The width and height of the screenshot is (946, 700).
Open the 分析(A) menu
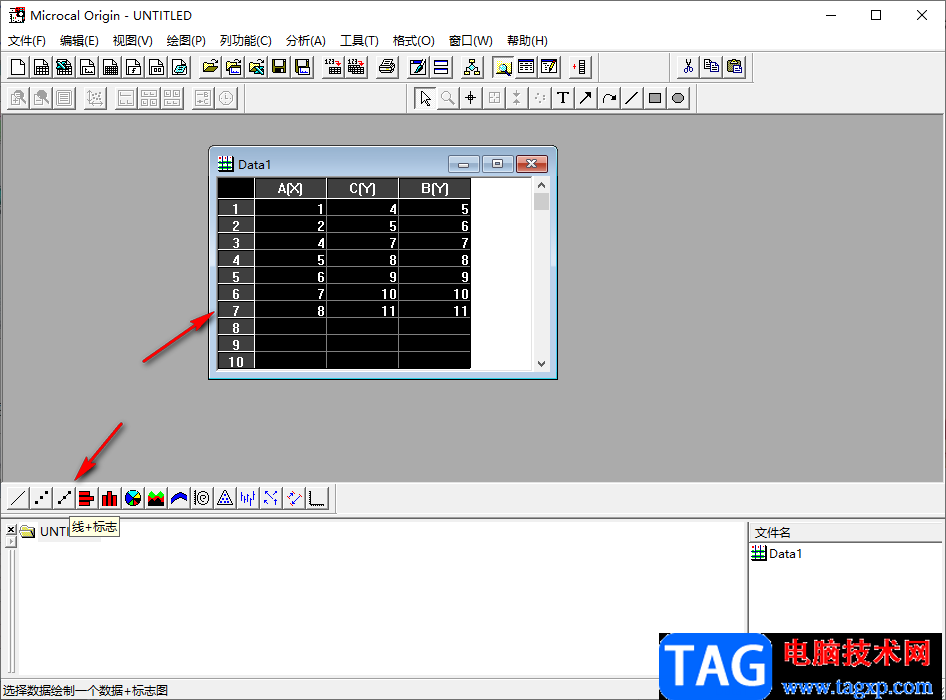[x=305, y=40]
